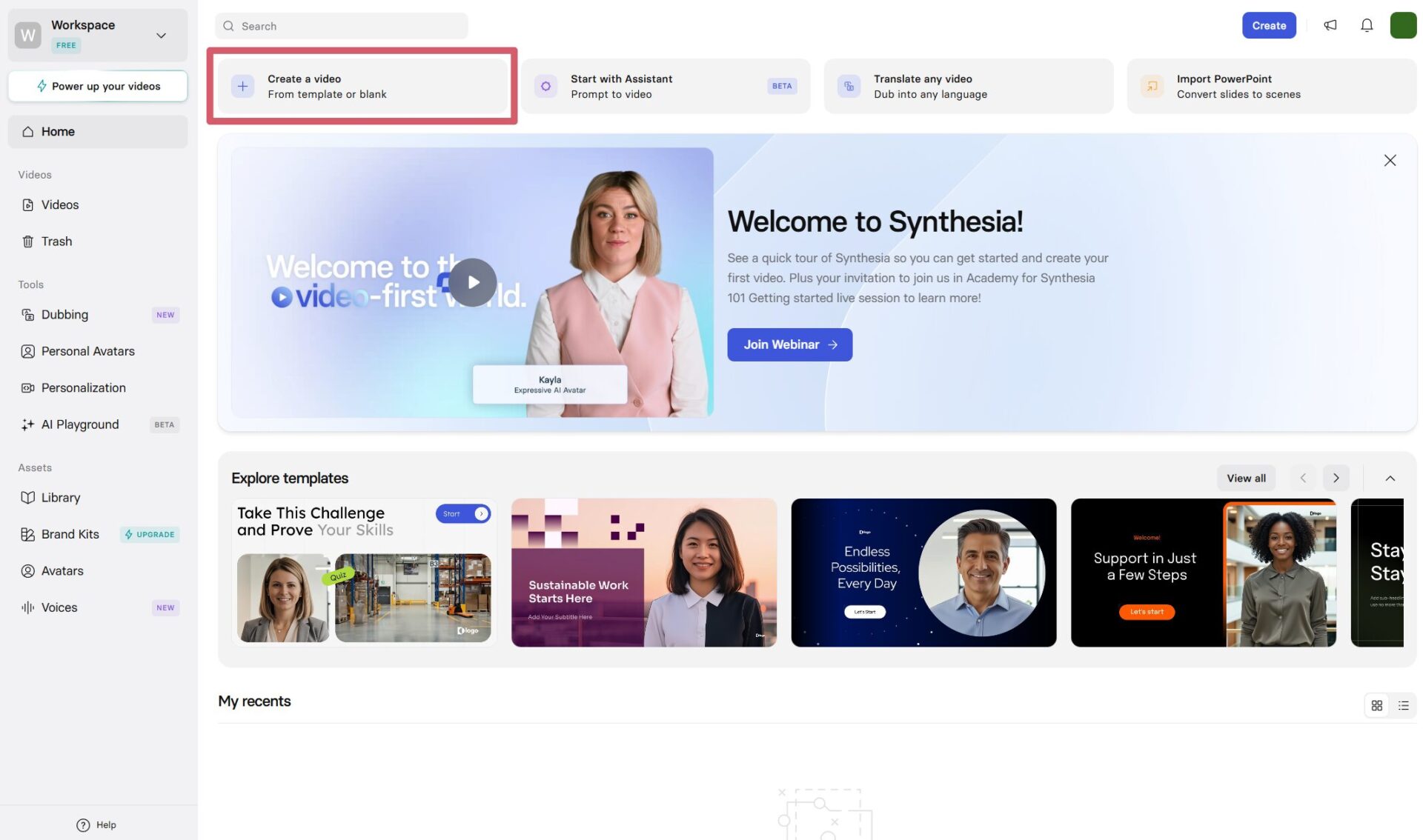Screen dimensions: 1423x840
Task: Open the Voices page
Action: coord(98,608)
